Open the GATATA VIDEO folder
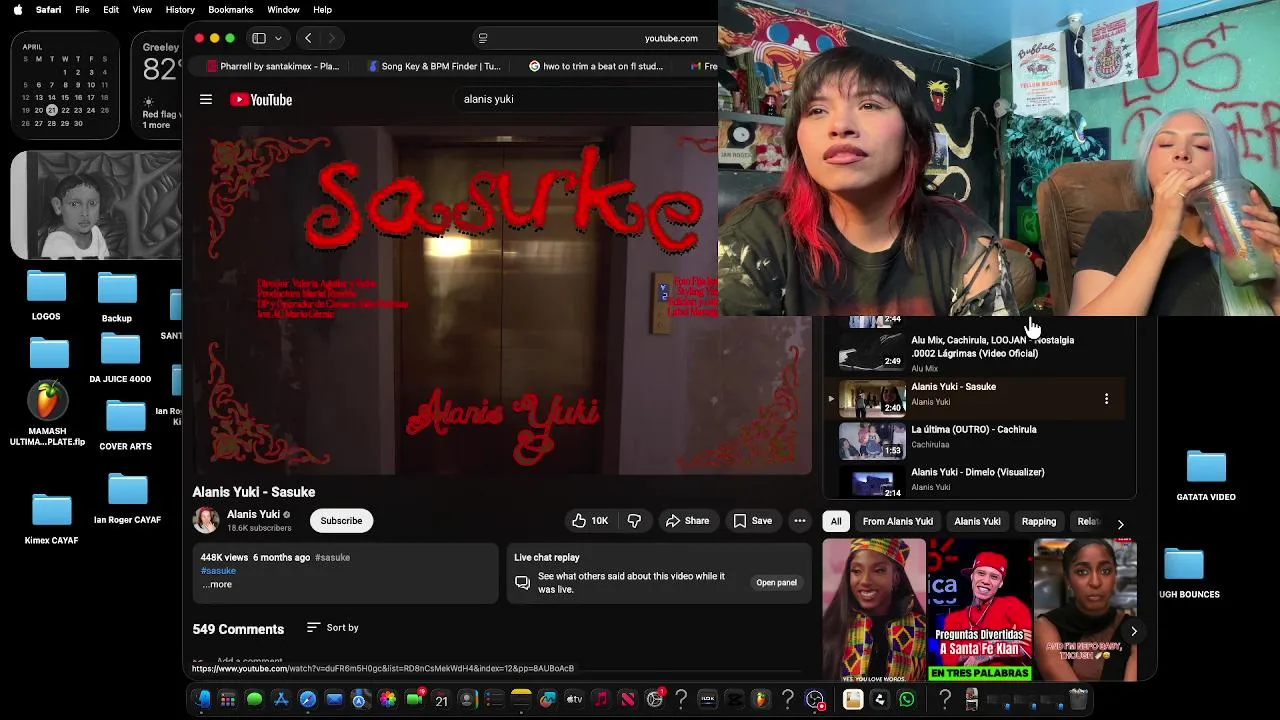The height and width of the screenshot is (720, 1280). tap(1206, 476)
